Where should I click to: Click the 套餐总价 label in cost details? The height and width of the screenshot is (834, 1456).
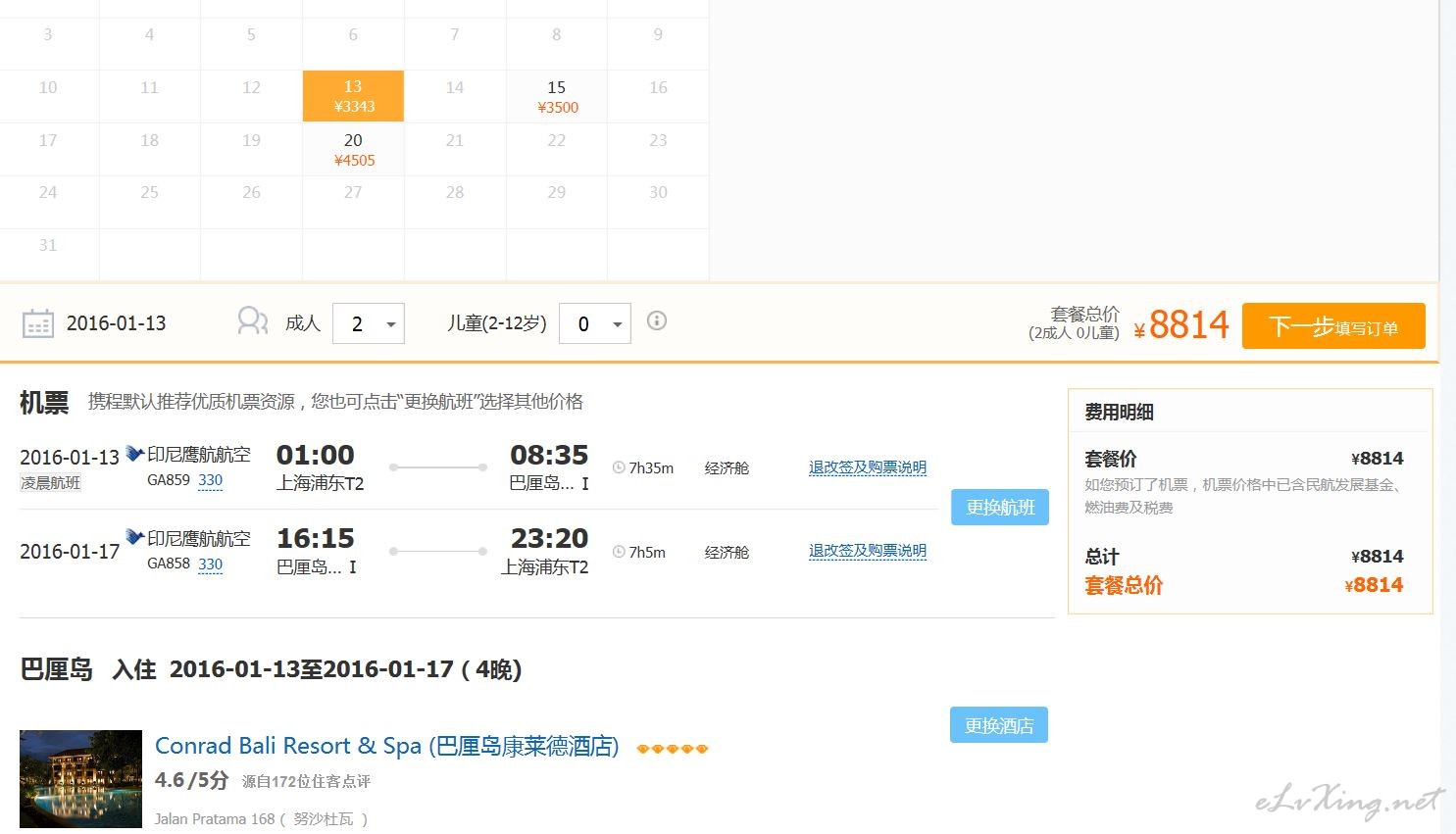point(1124,585)
